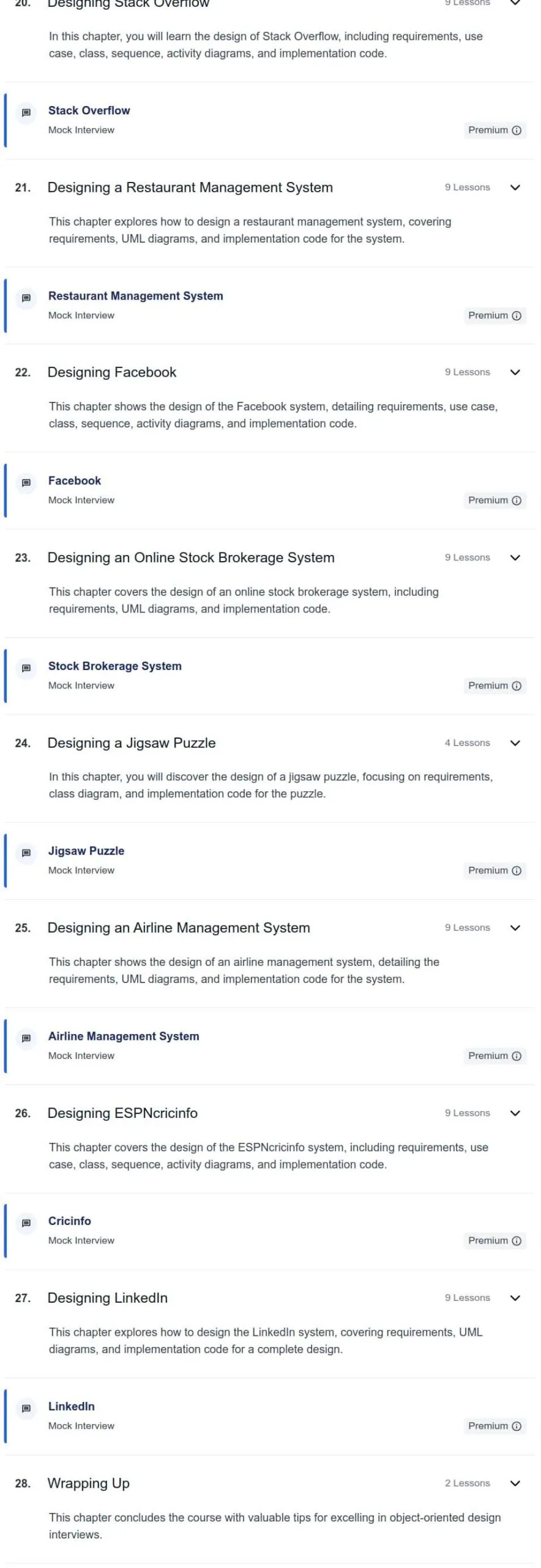Click the Facebook mock interview chat icon
Viewport: 541px width, 1568px height.
(x=26, y=483)
